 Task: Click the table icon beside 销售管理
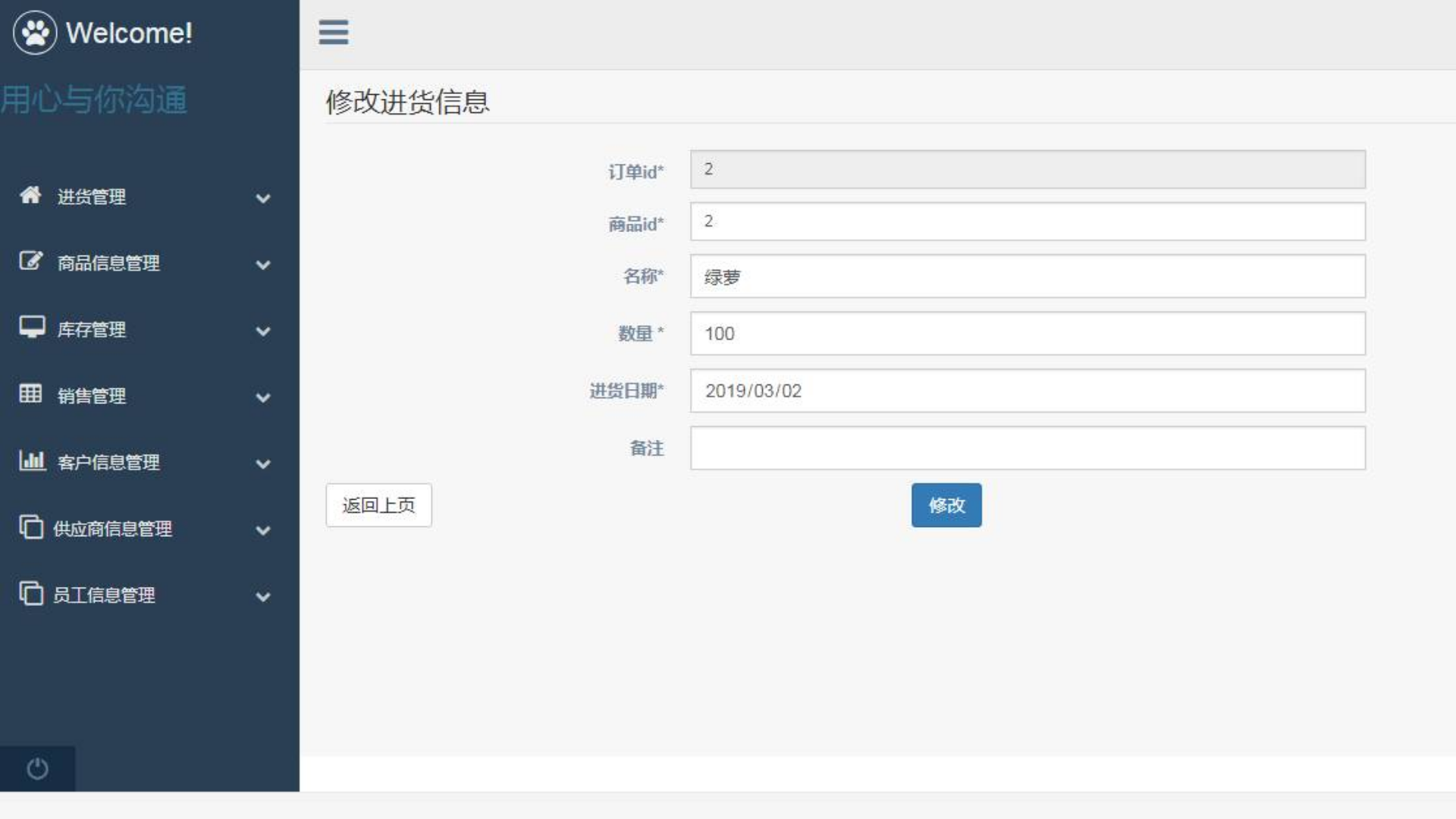[31, 394]
